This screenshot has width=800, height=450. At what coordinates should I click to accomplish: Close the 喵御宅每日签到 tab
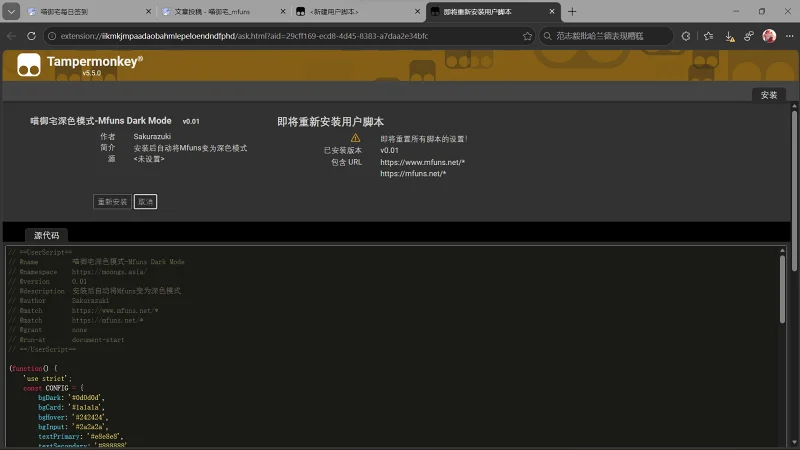coord(148,11)
